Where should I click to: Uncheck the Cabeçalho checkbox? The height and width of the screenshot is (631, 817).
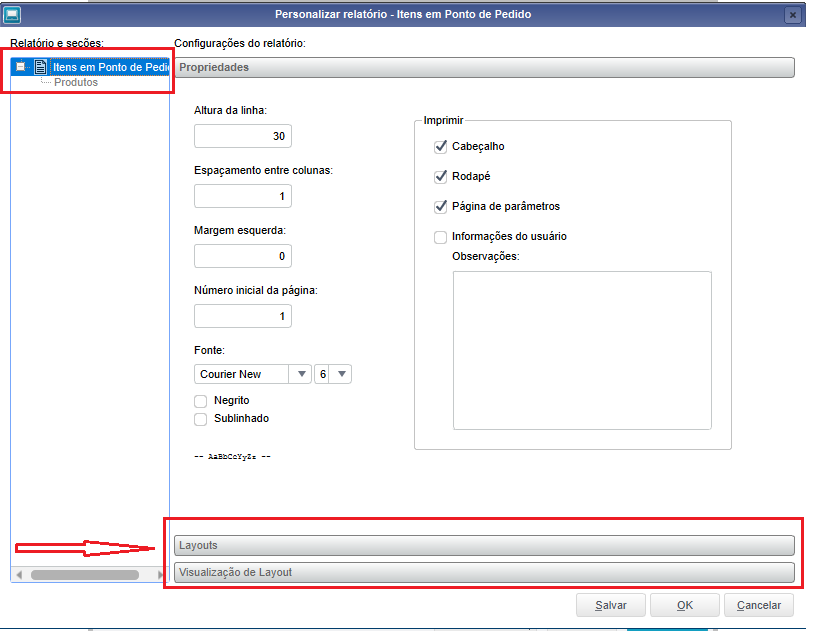click(x=440, y=146)
